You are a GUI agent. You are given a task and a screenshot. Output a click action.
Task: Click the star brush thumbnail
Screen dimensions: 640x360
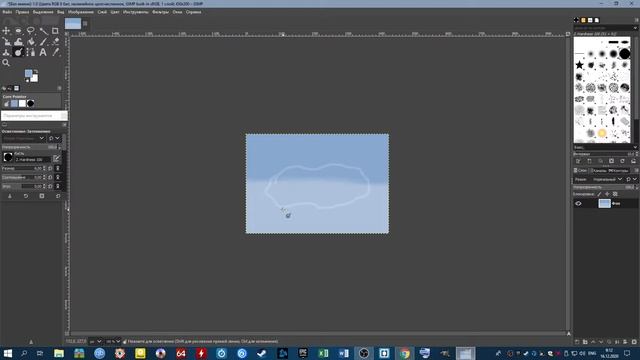[x=579, y=65]
